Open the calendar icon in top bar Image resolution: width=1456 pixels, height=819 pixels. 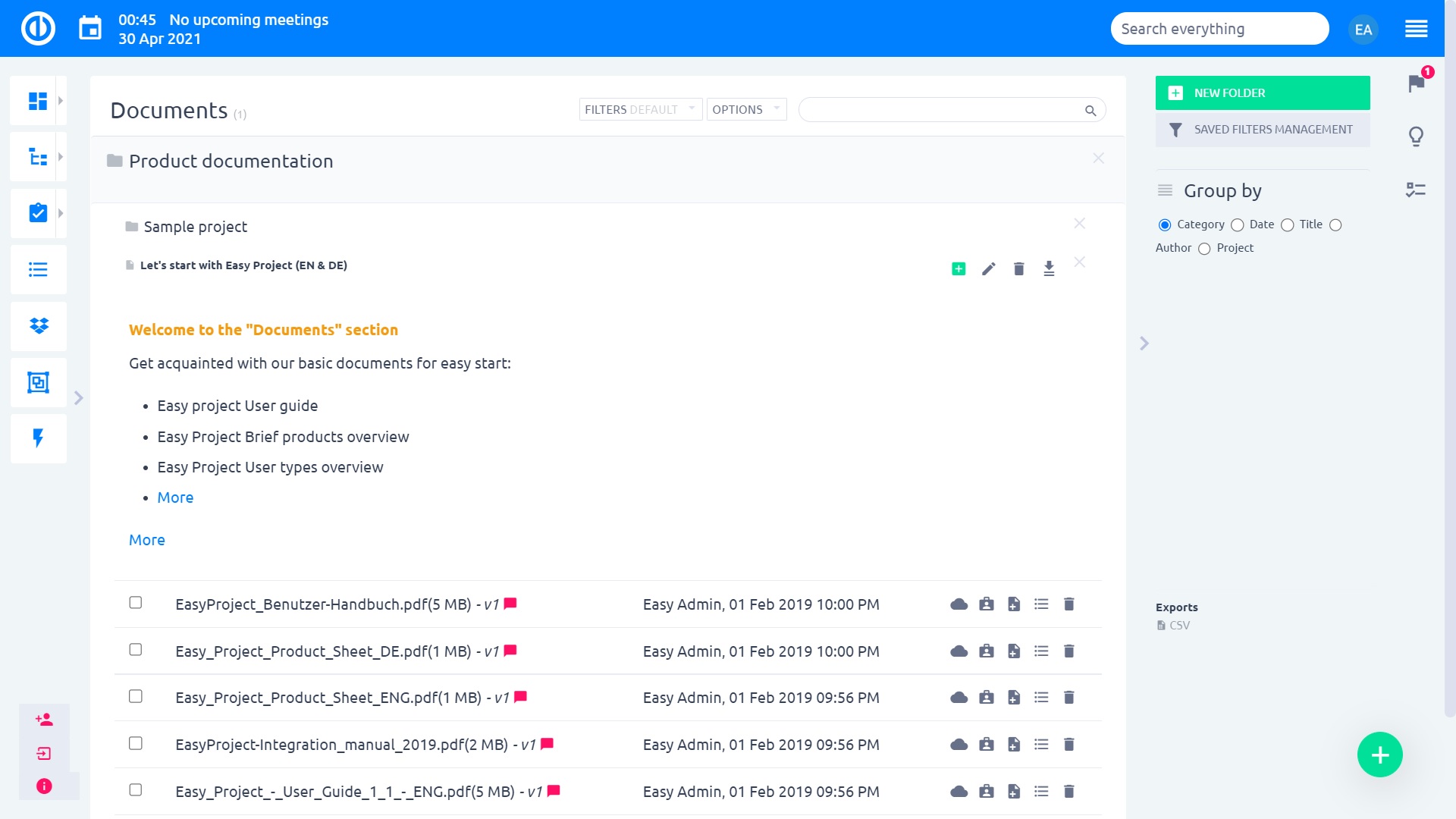[x=90, y=29]
